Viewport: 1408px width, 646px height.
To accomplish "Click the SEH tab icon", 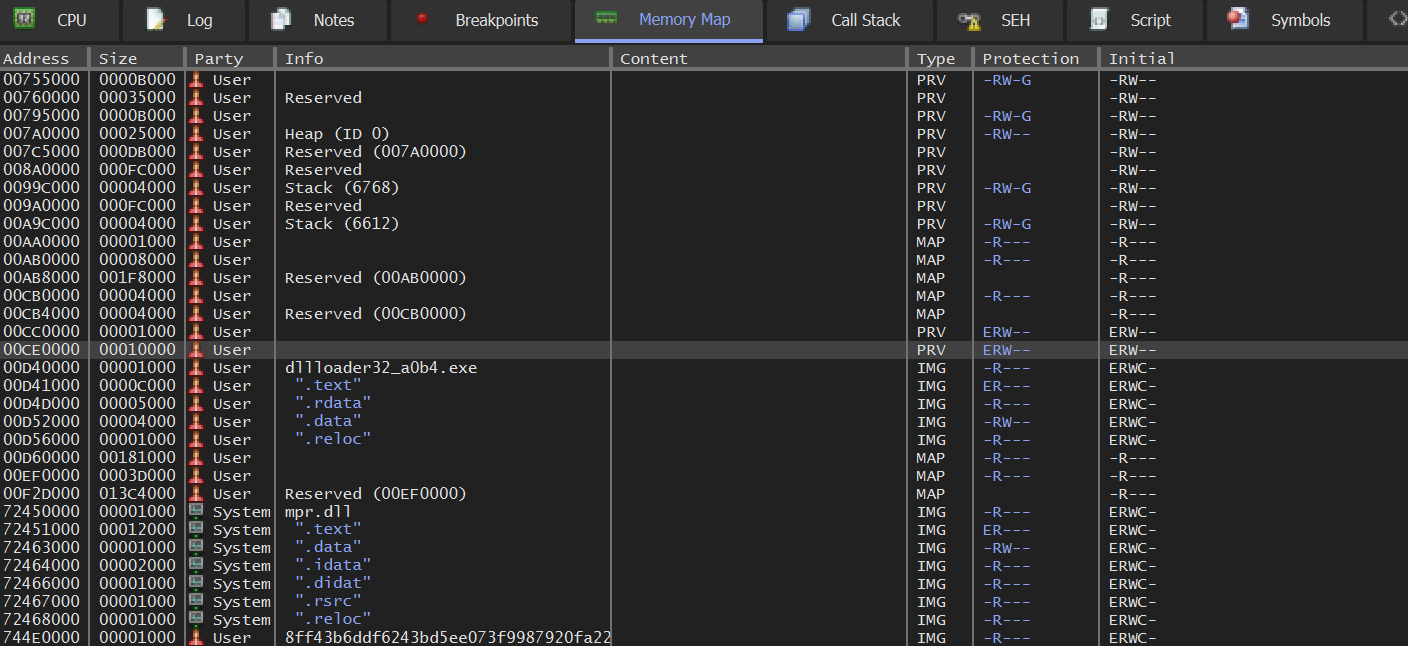I will tap(968, 19).
